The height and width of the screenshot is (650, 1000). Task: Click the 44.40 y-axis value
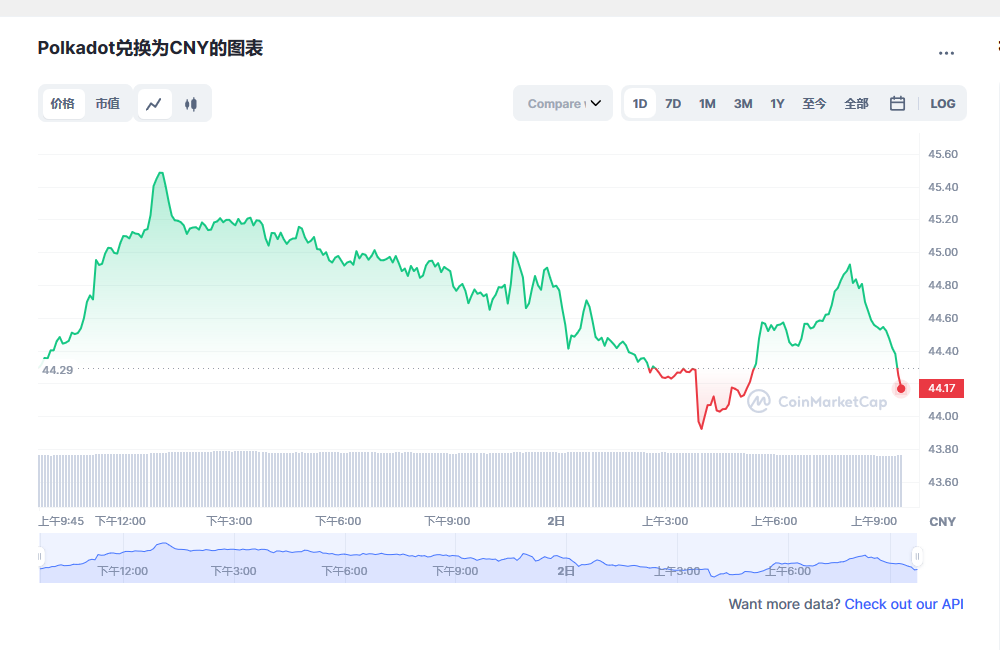[943, 351]
